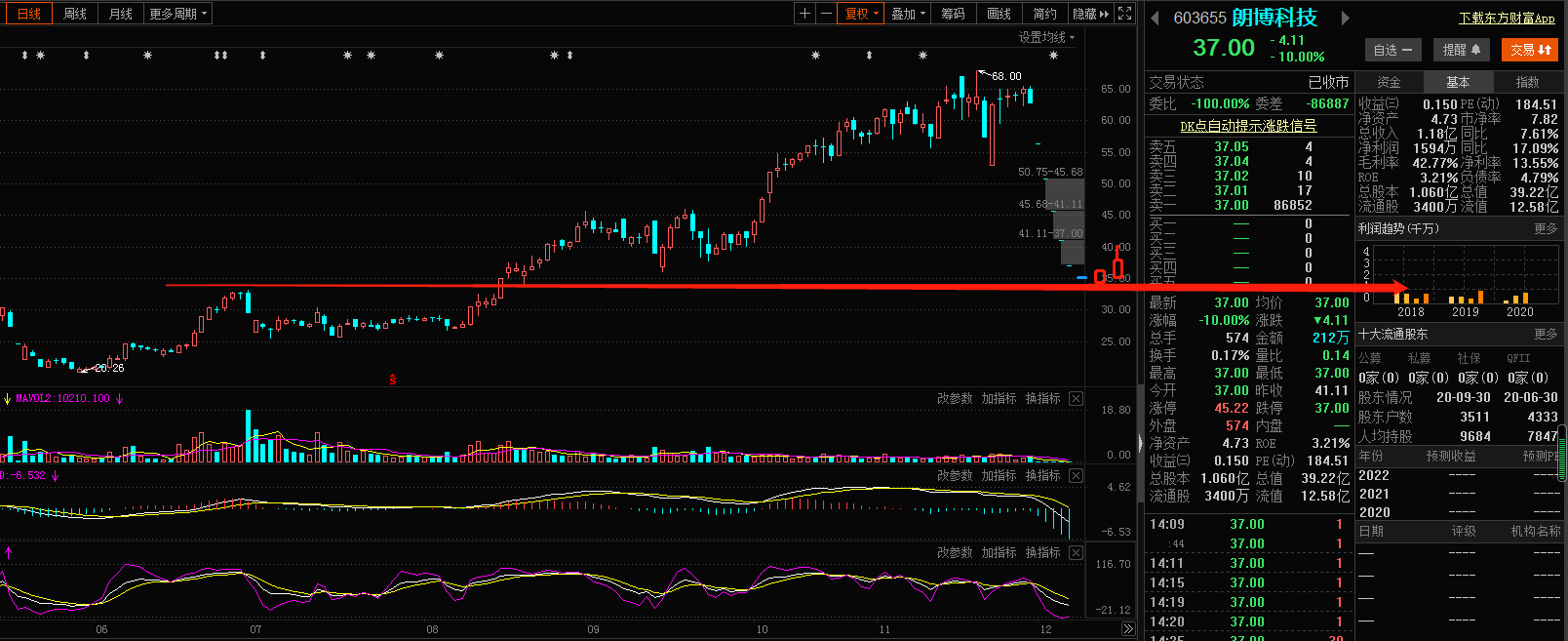
Task: Click the 20.26 low price label
Action: pos(109,368)
